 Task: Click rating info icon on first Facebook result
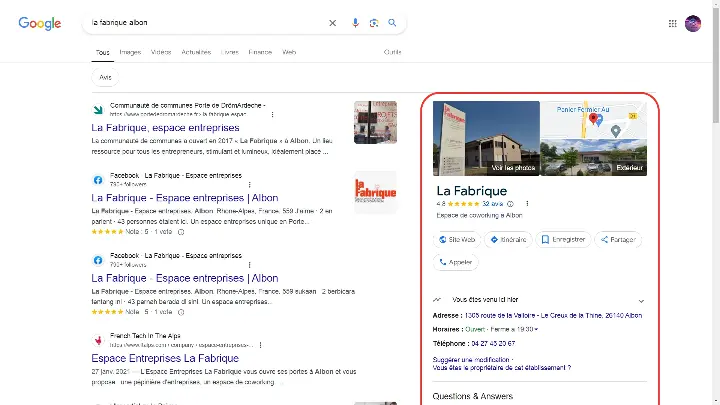coord(181,232)
